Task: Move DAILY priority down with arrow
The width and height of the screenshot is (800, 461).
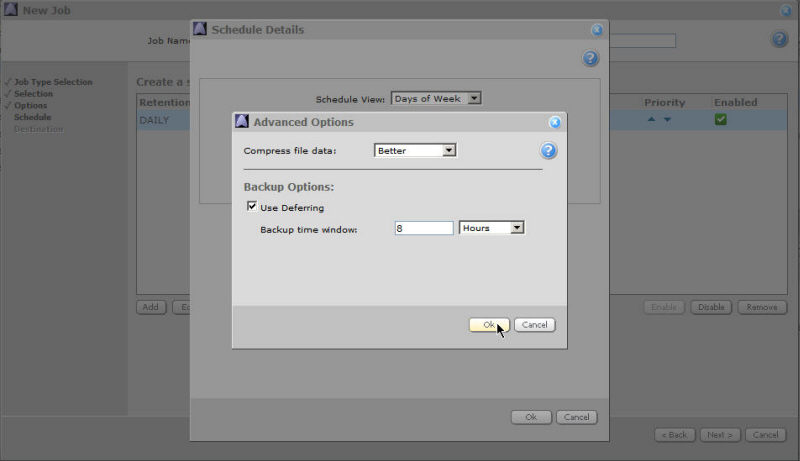Action: 667,120
